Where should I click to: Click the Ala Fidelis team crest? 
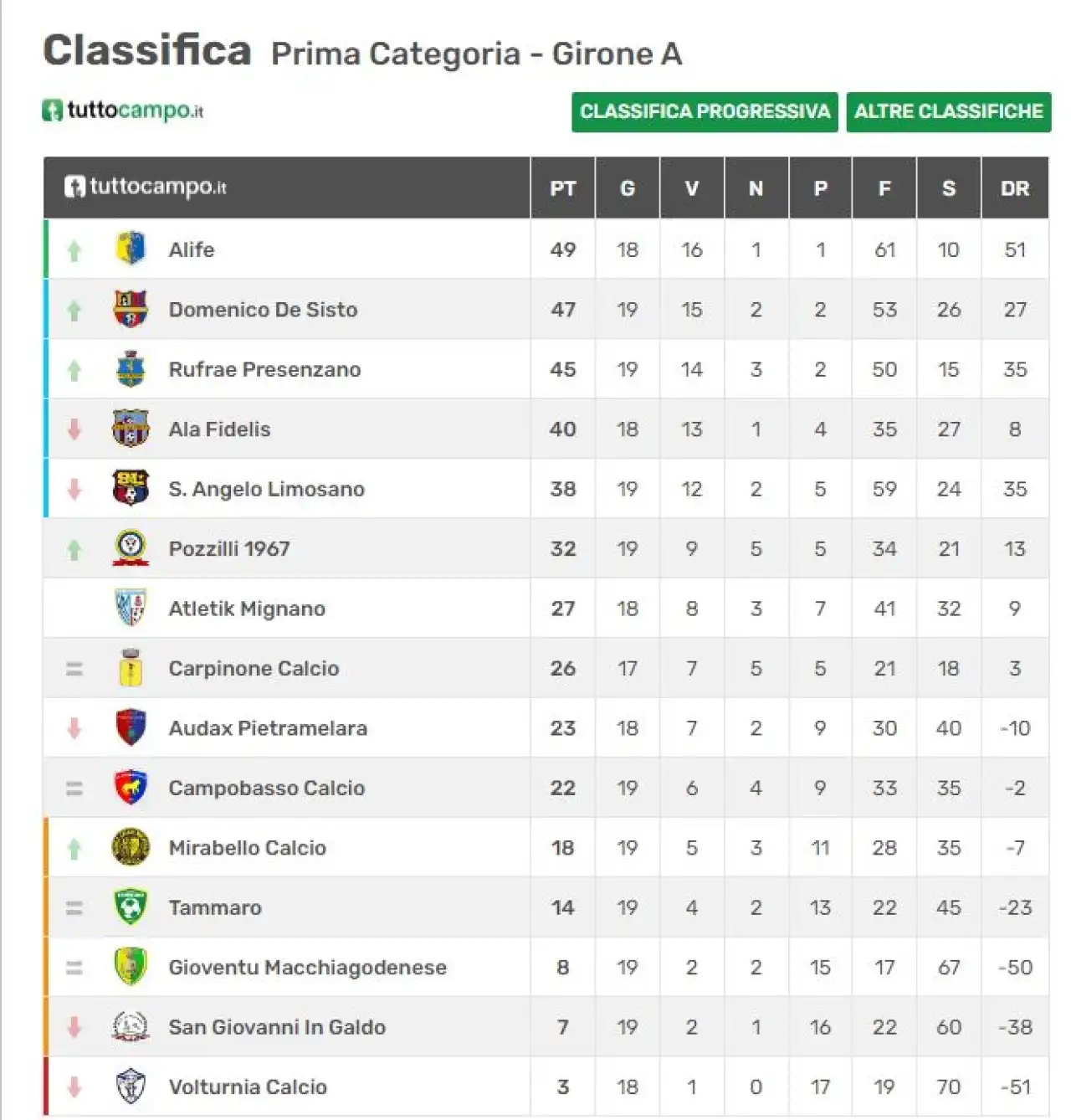point(131,429)
